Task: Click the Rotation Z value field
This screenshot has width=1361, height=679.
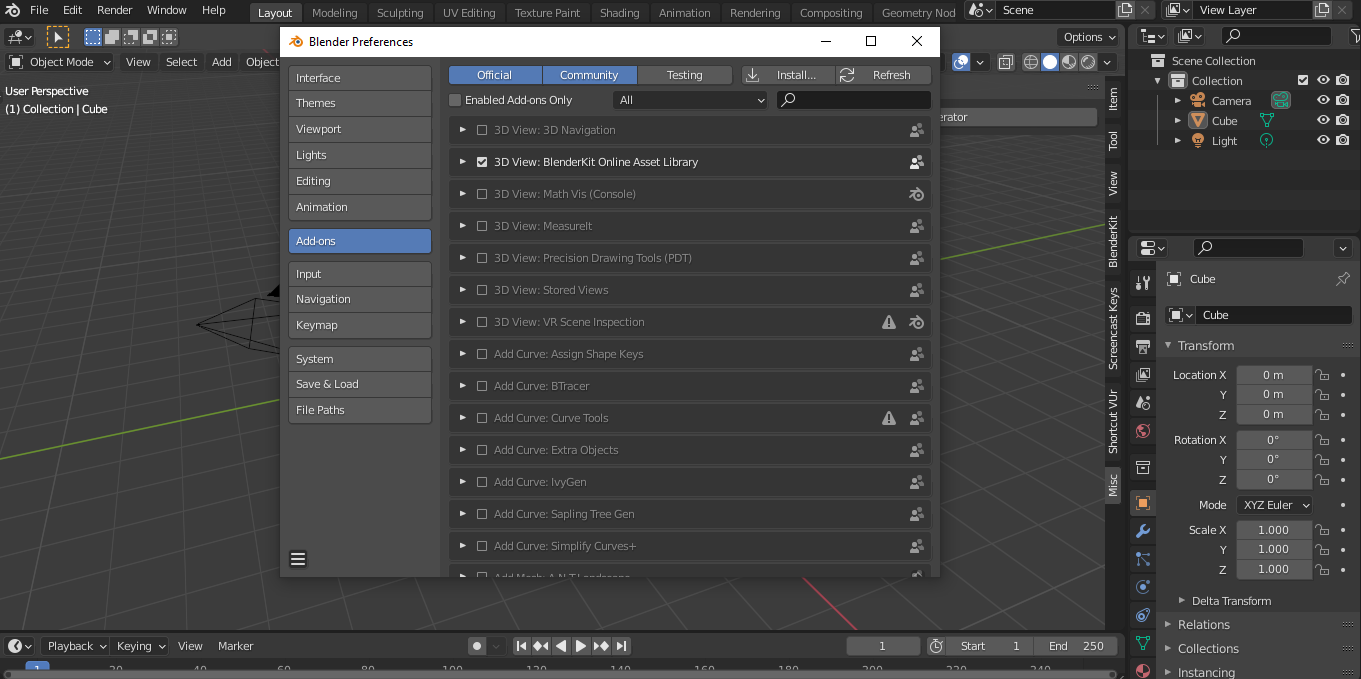Action: point(1274,479)
